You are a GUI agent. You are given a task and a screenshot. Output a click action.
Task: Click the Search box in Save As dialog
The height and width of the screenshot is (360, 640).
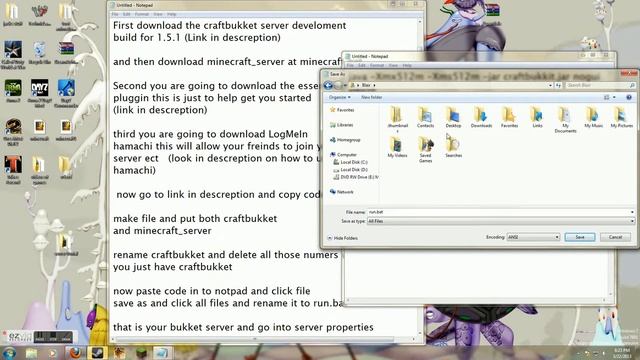[599, 85]
